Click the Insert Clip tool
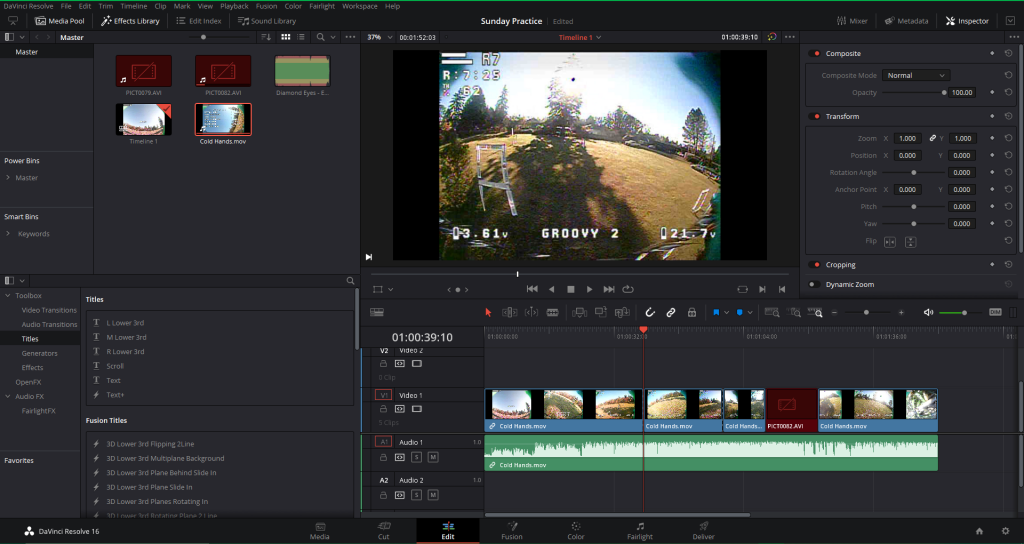 click(x=579, y=313)
